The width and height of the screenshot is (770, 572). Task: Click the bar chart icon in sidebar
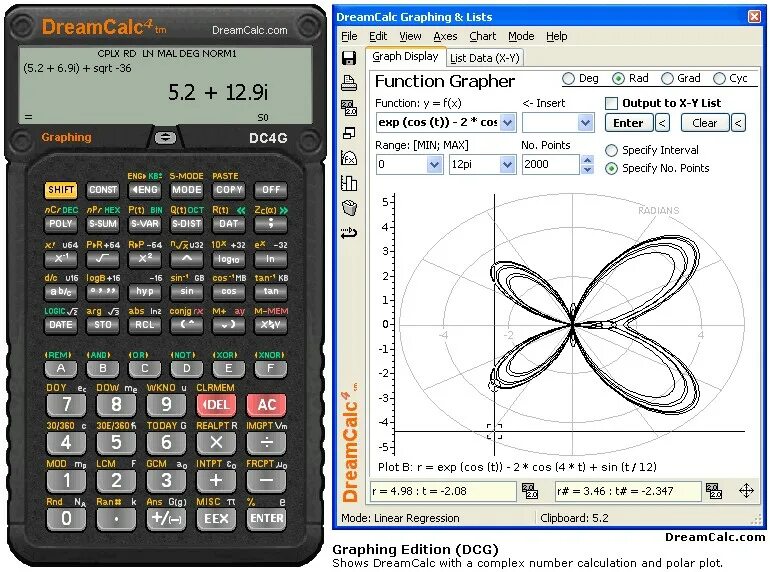349,183
